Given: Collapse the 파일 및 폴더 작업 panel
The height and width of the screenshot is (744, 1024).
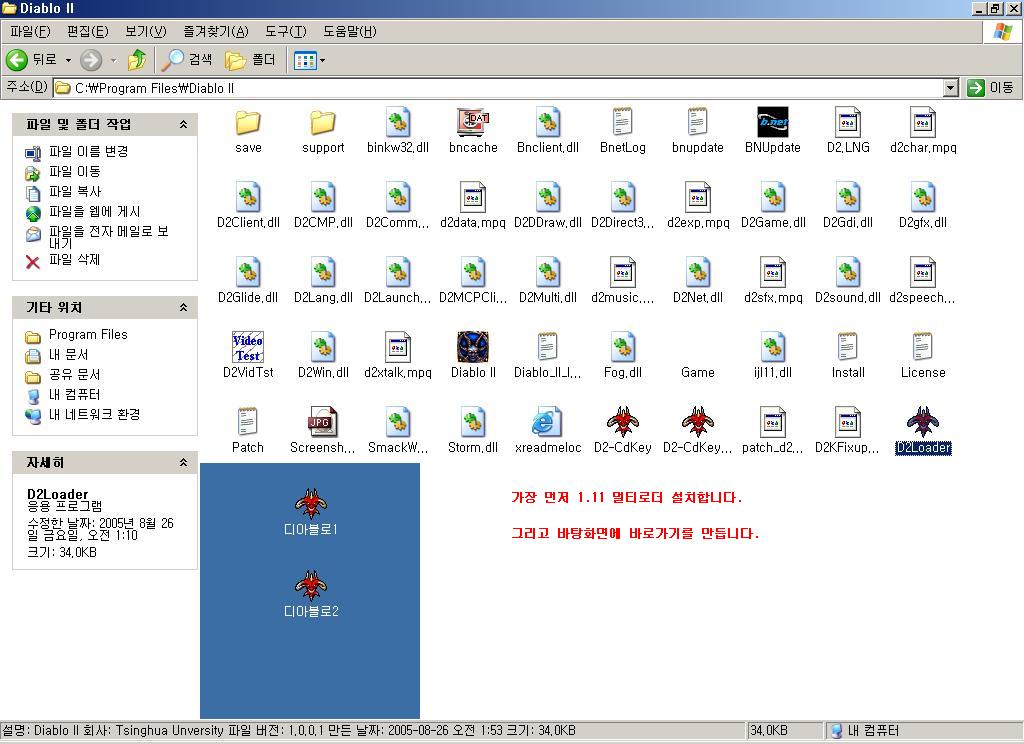Looking at the screenshot, I should click(183, 125).
